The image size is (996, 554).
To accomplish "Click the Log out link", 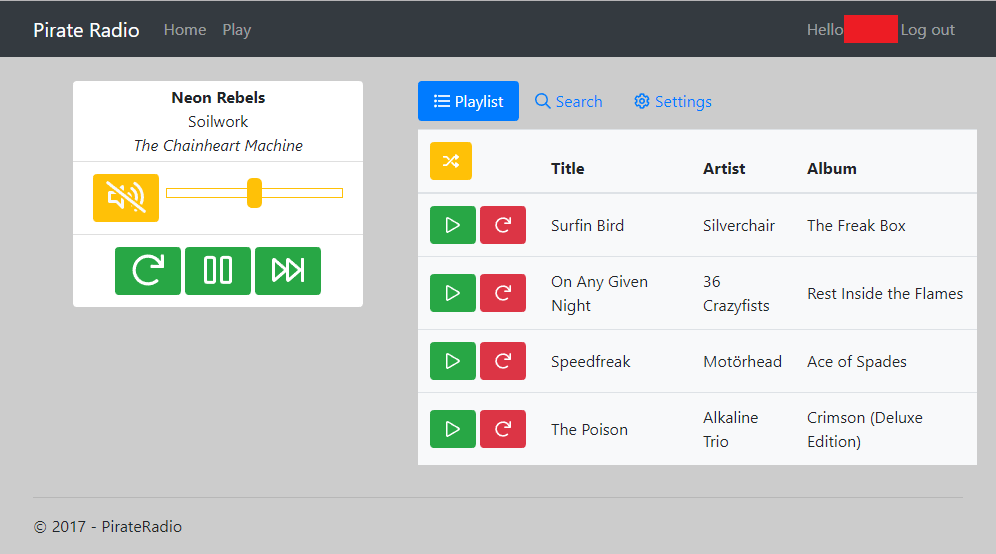I will pos(927,30).
